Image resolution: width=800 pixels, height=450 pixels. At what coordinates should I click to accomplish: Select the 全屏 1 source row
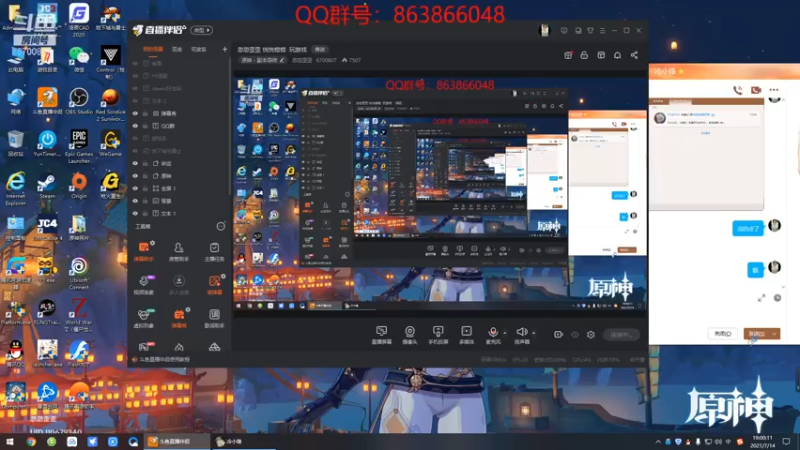pyautogui.click(x=179, y=188)
